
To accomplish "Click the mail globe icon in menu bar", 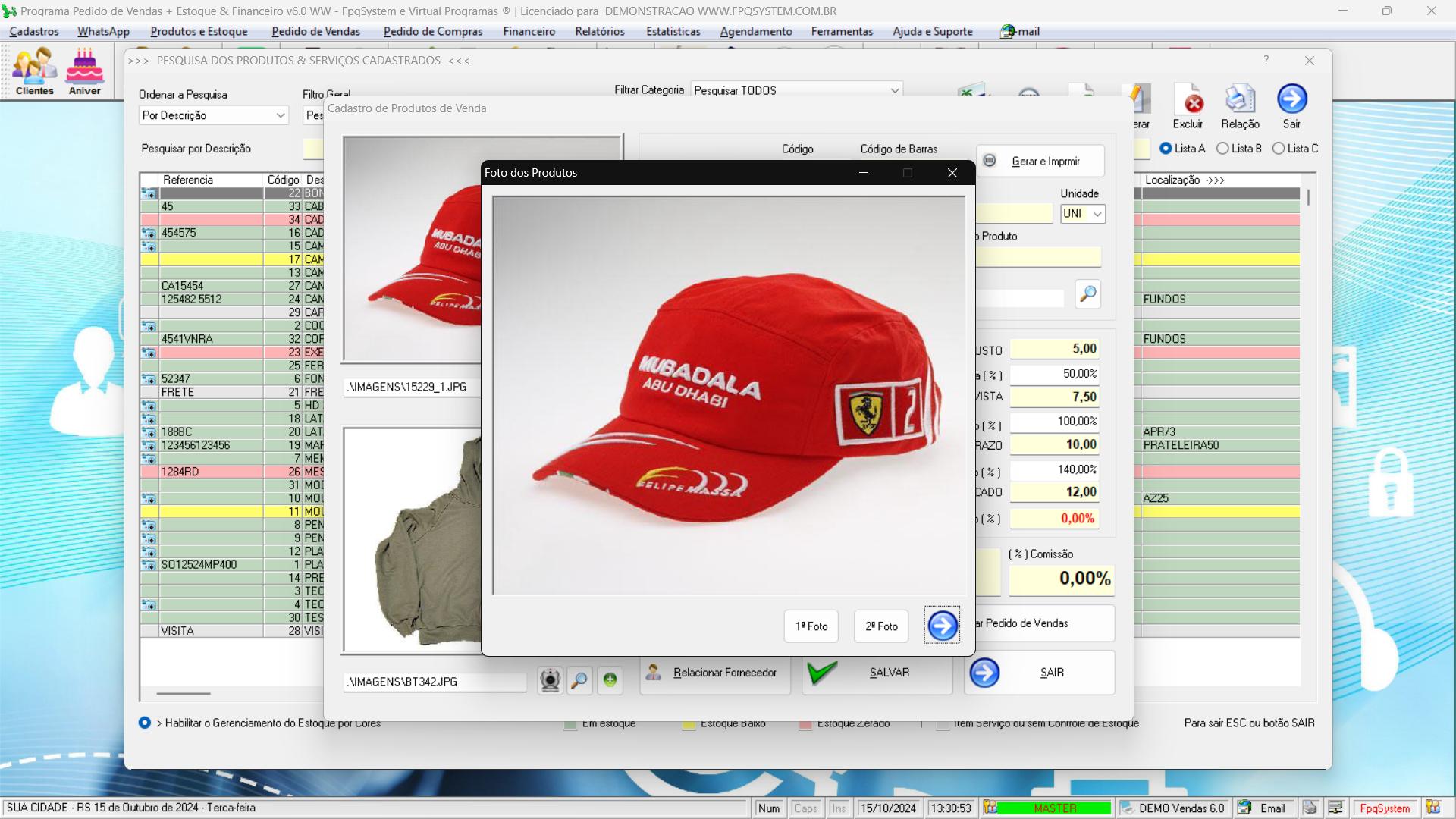I will point(1007,31).
